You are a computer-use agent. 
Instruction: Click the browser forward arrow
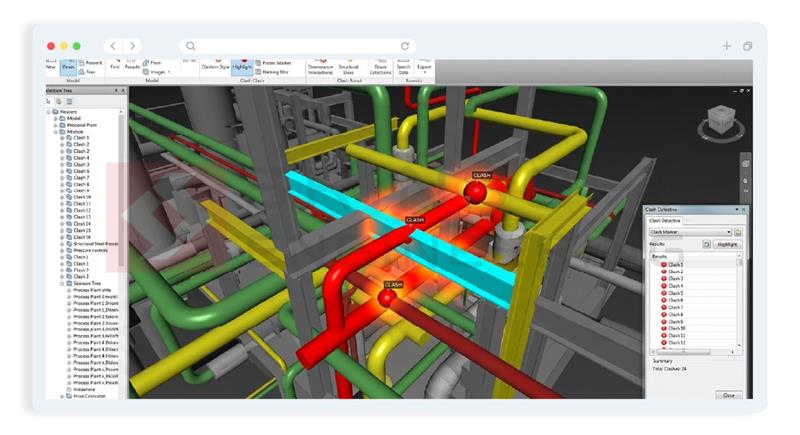133,46
